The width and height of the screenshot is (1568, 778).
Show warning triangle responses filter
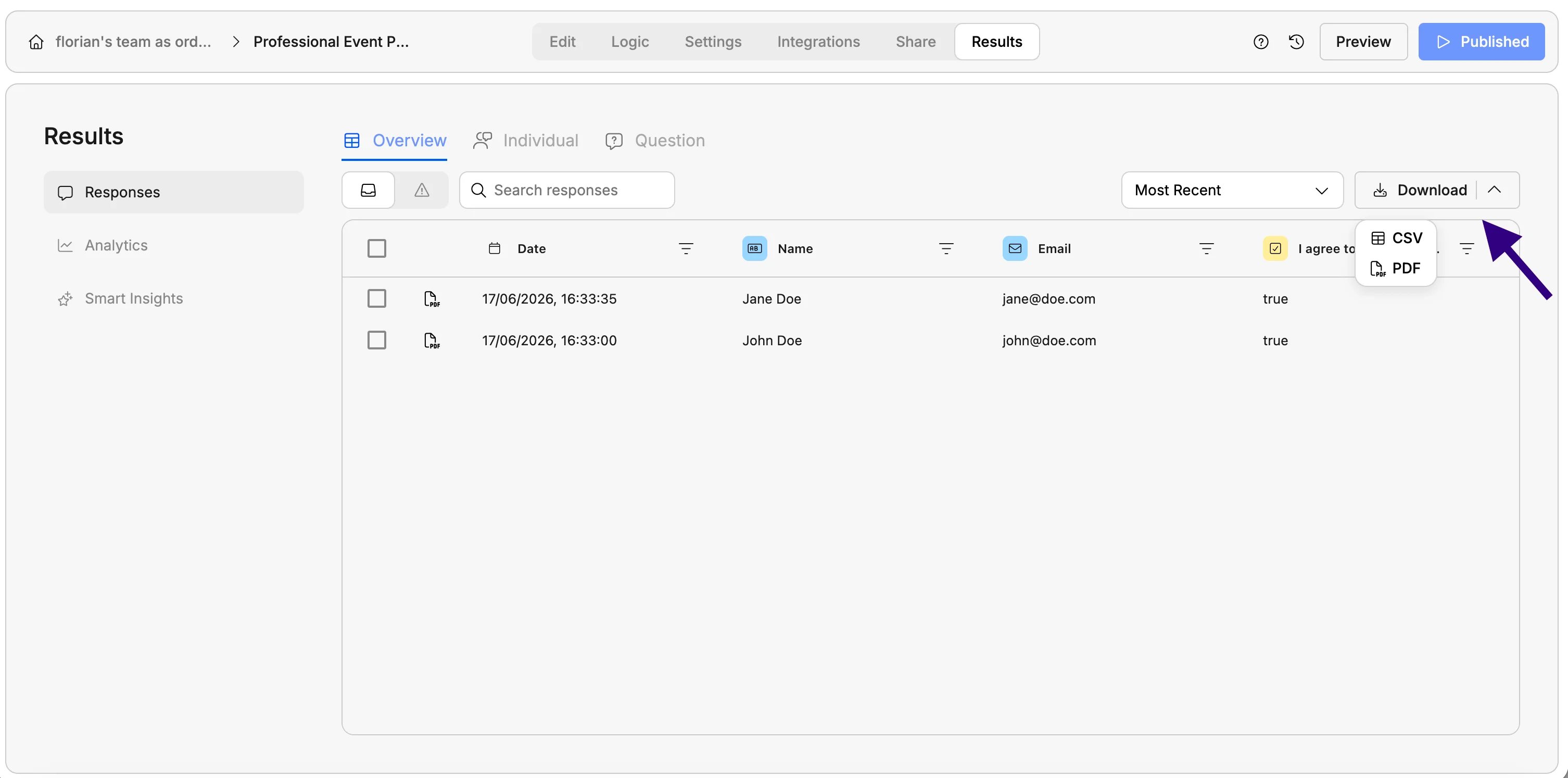click(422, 190)
